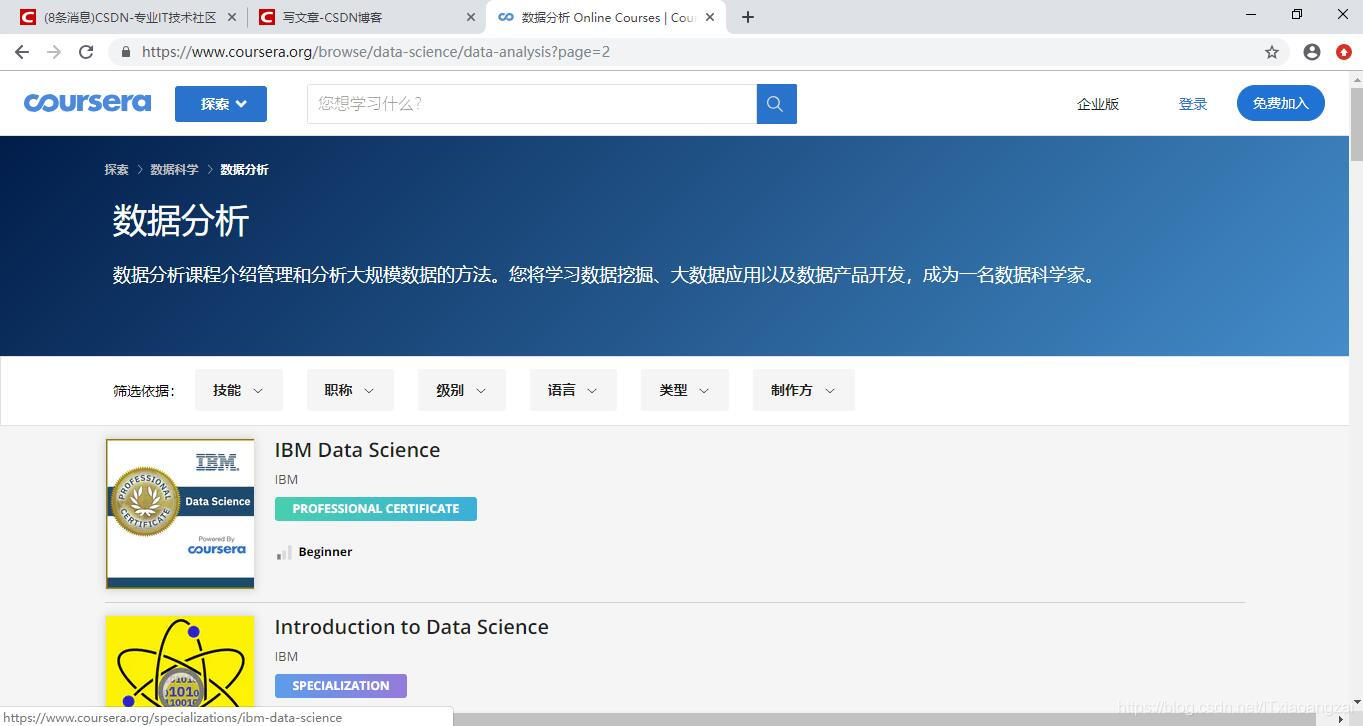
Task: Reload the Coursera page
Action: [86, 52]
